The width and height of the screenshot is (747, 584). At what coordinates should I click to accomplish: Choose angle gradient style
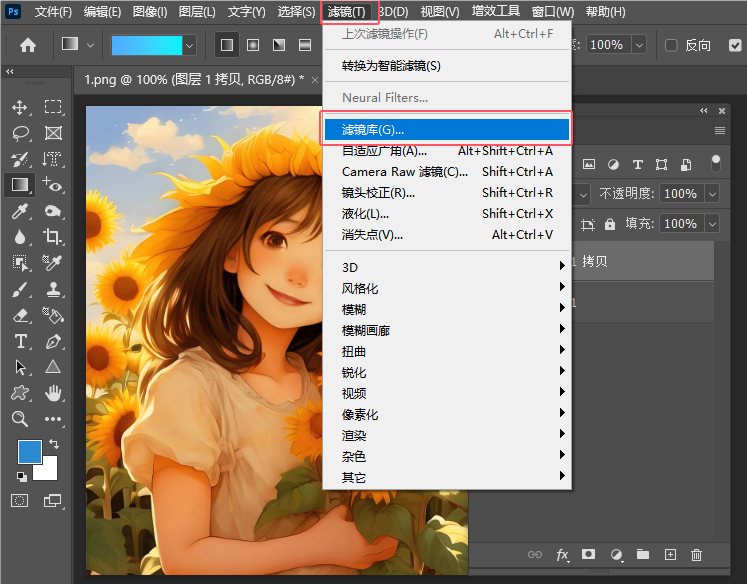click(x=279, y=45)
